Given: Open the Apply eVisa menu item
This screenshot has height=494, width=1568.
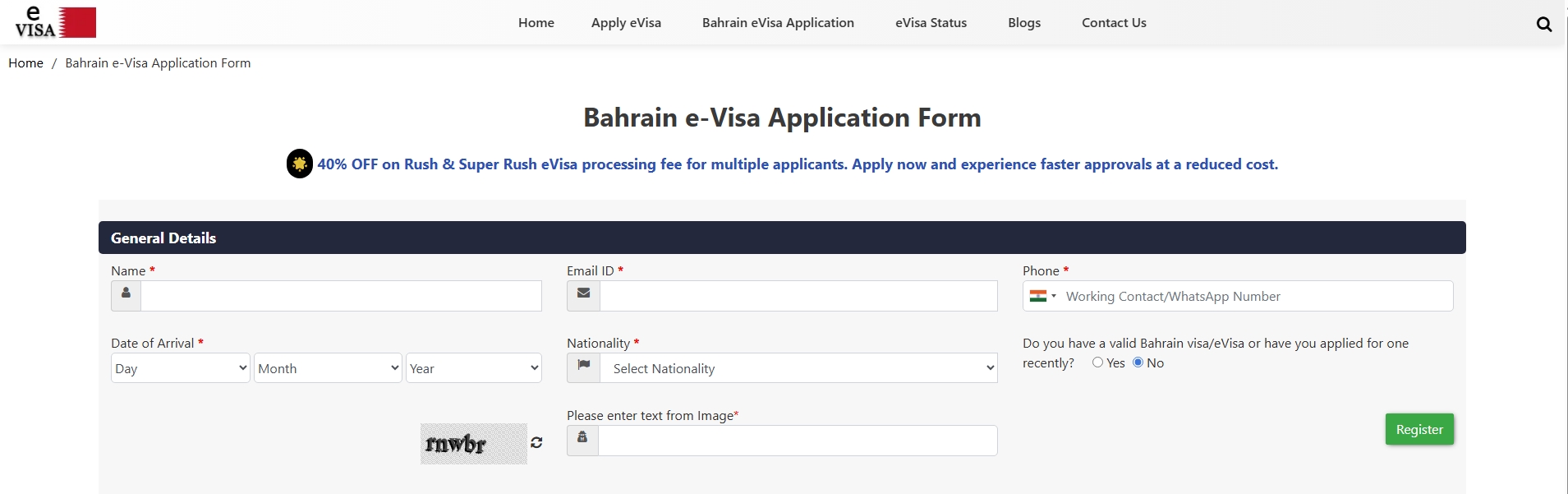Looking at the screenshot, I should pyautogui.click(x=626, y=23).
